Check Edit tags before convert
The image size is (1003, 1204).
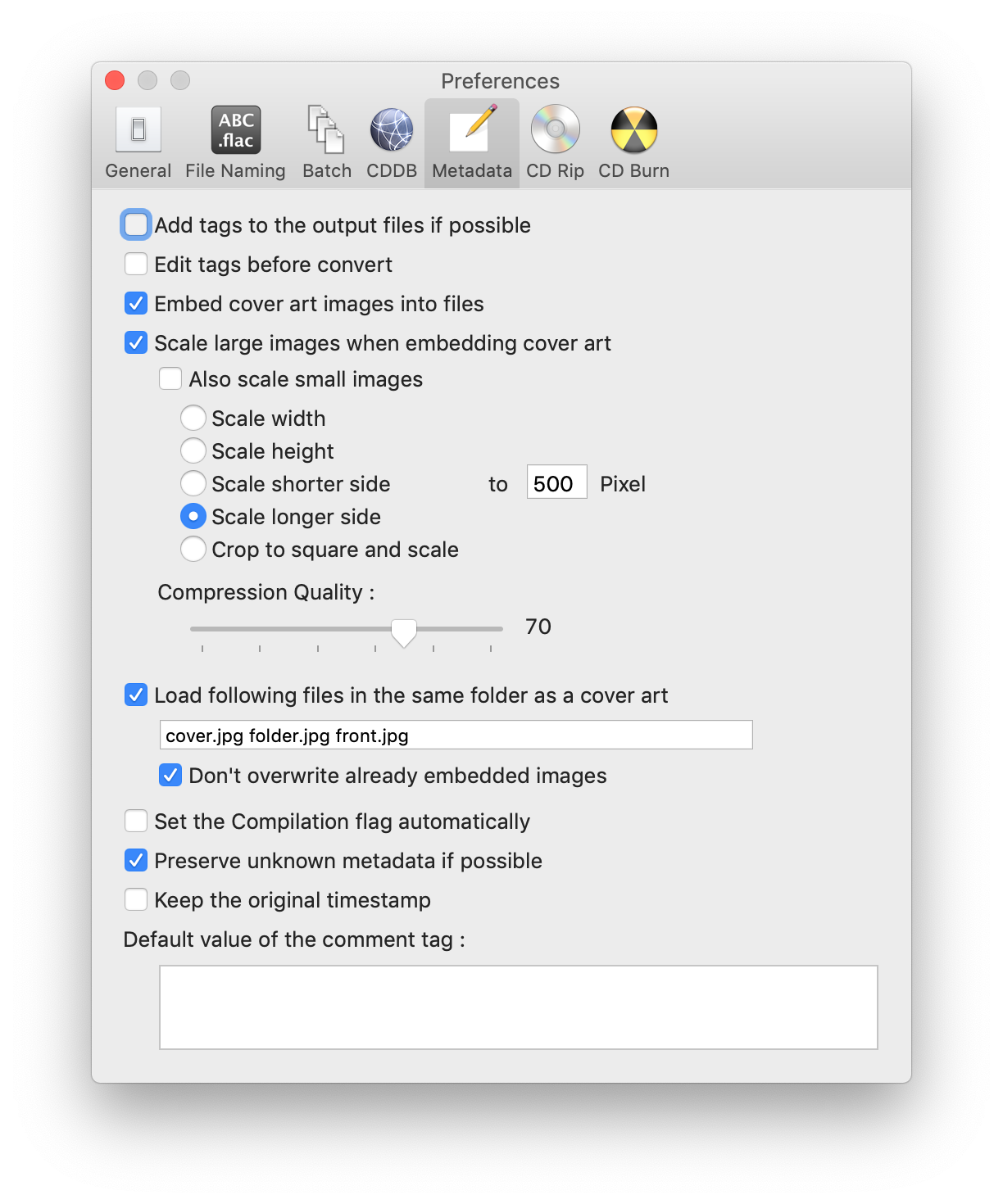tap(136, 264)
